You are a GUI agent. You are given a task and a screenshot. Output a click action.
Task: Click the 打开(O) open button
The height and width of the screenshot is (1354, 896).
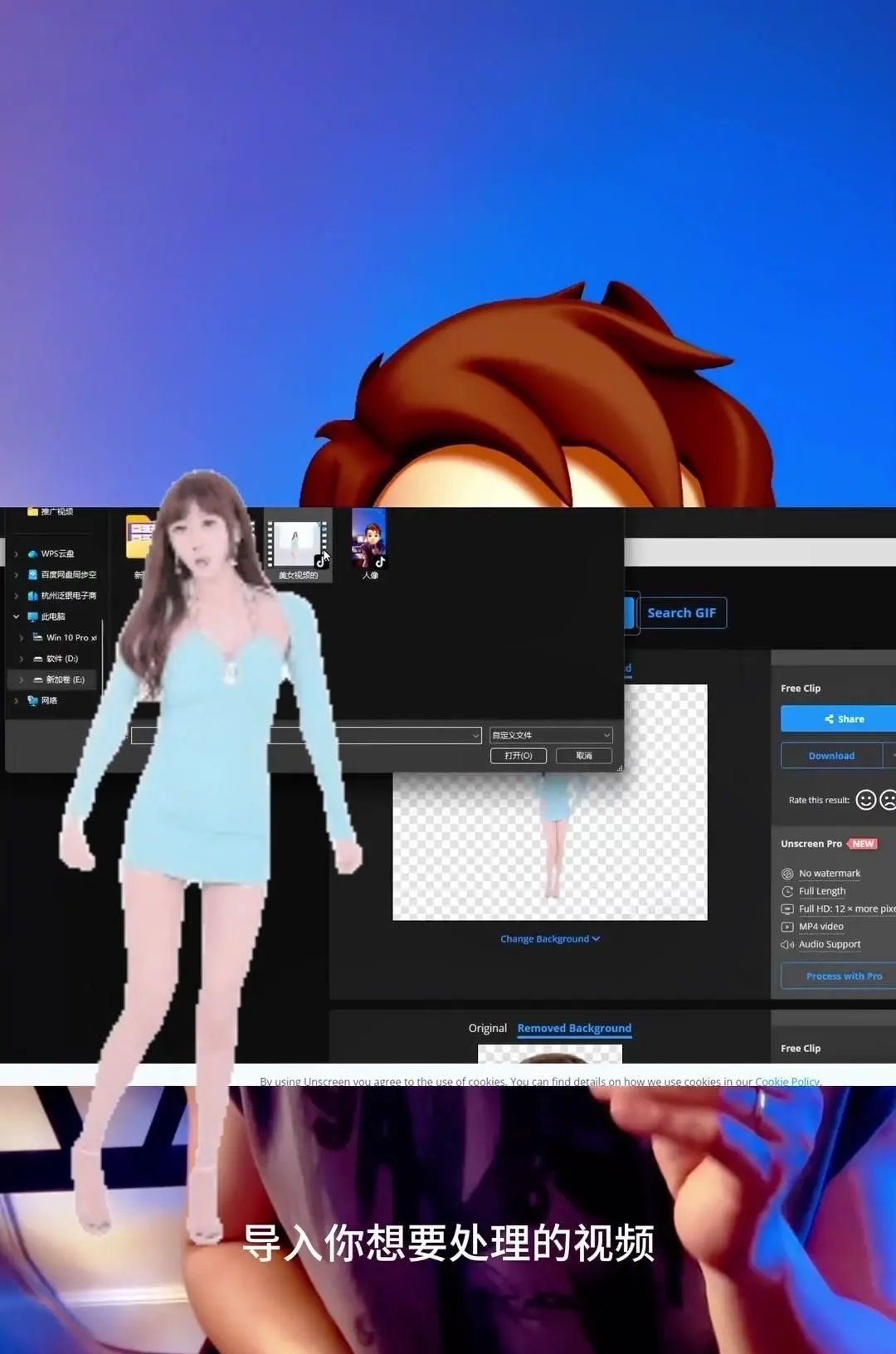click(518, 756)
